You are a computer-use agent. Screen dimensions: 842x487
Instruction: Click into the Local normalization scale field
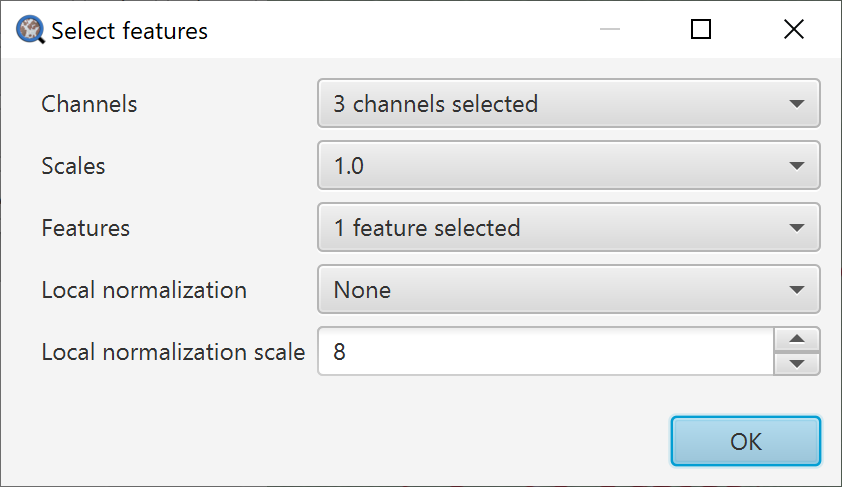546,351
